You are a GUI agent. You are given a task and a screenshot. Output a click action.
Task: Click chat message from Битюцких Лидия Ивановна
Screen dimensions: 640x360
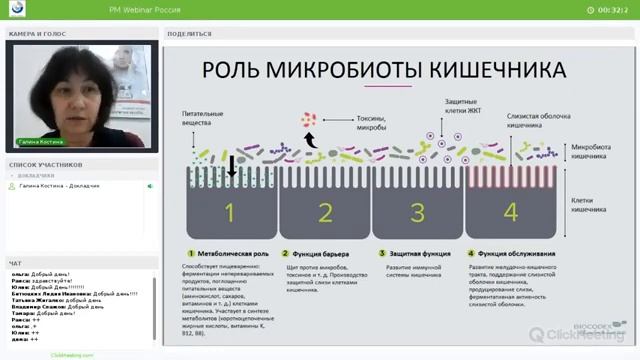click(74, 294)
